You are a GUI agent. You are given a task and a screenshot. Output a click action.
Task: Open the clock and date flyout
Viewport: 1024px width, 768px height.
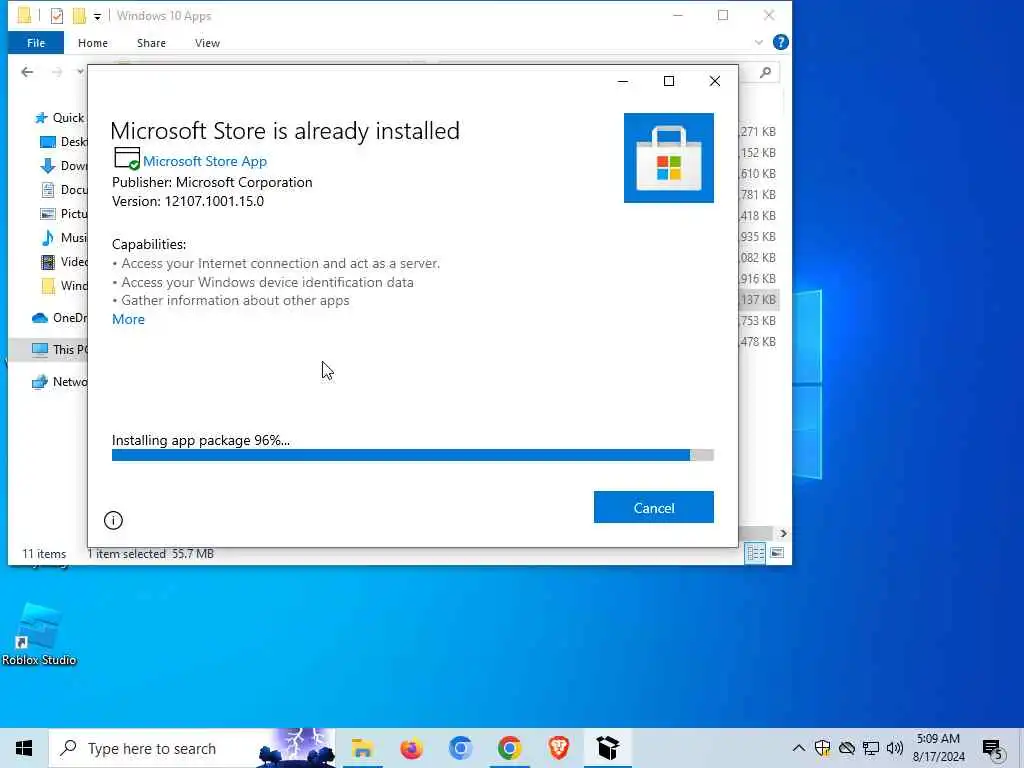click(938, 748)
